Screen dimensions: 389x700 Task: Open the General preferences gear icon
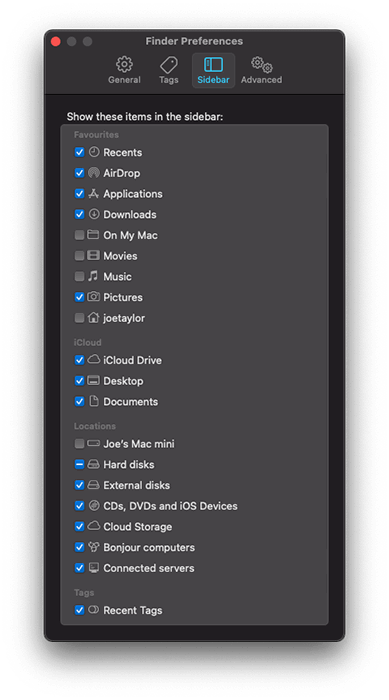pos(124,64)
